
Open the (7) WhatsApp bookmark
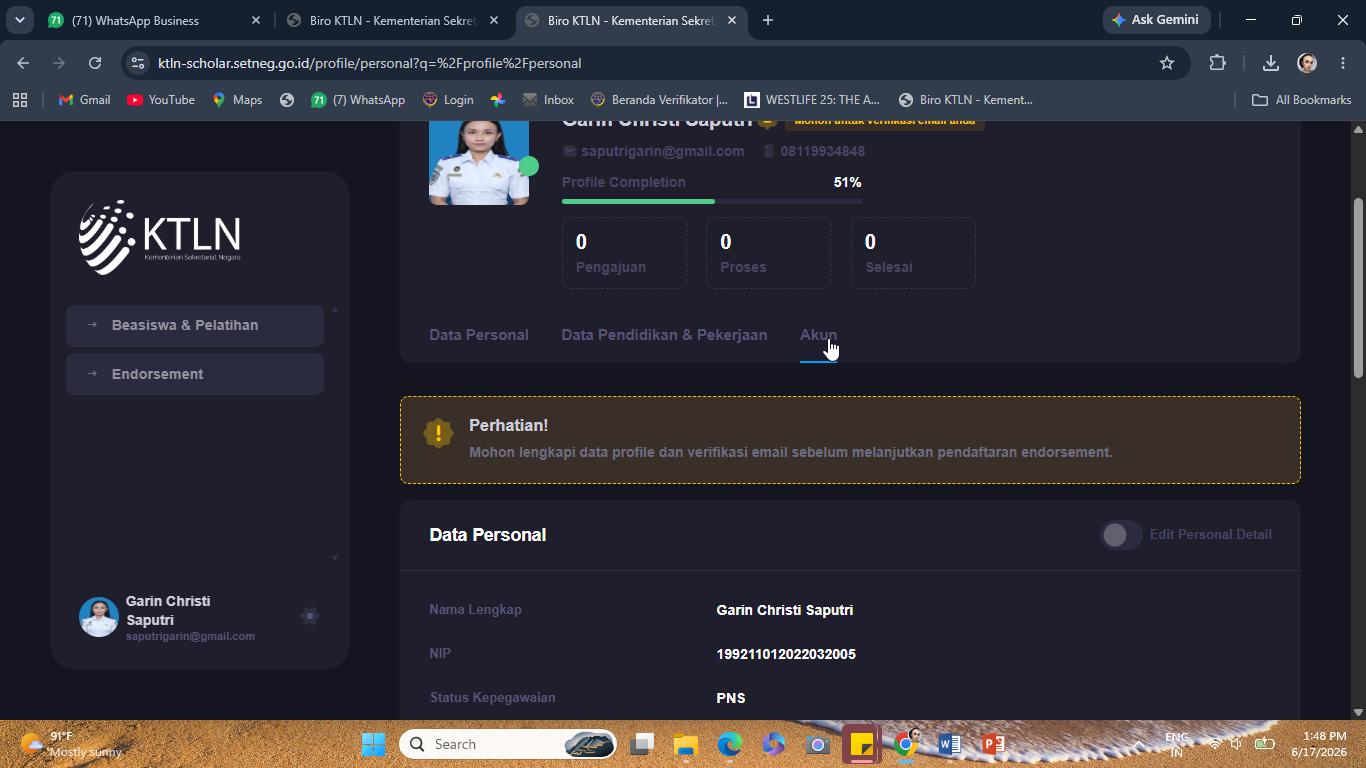coord(358,100)
